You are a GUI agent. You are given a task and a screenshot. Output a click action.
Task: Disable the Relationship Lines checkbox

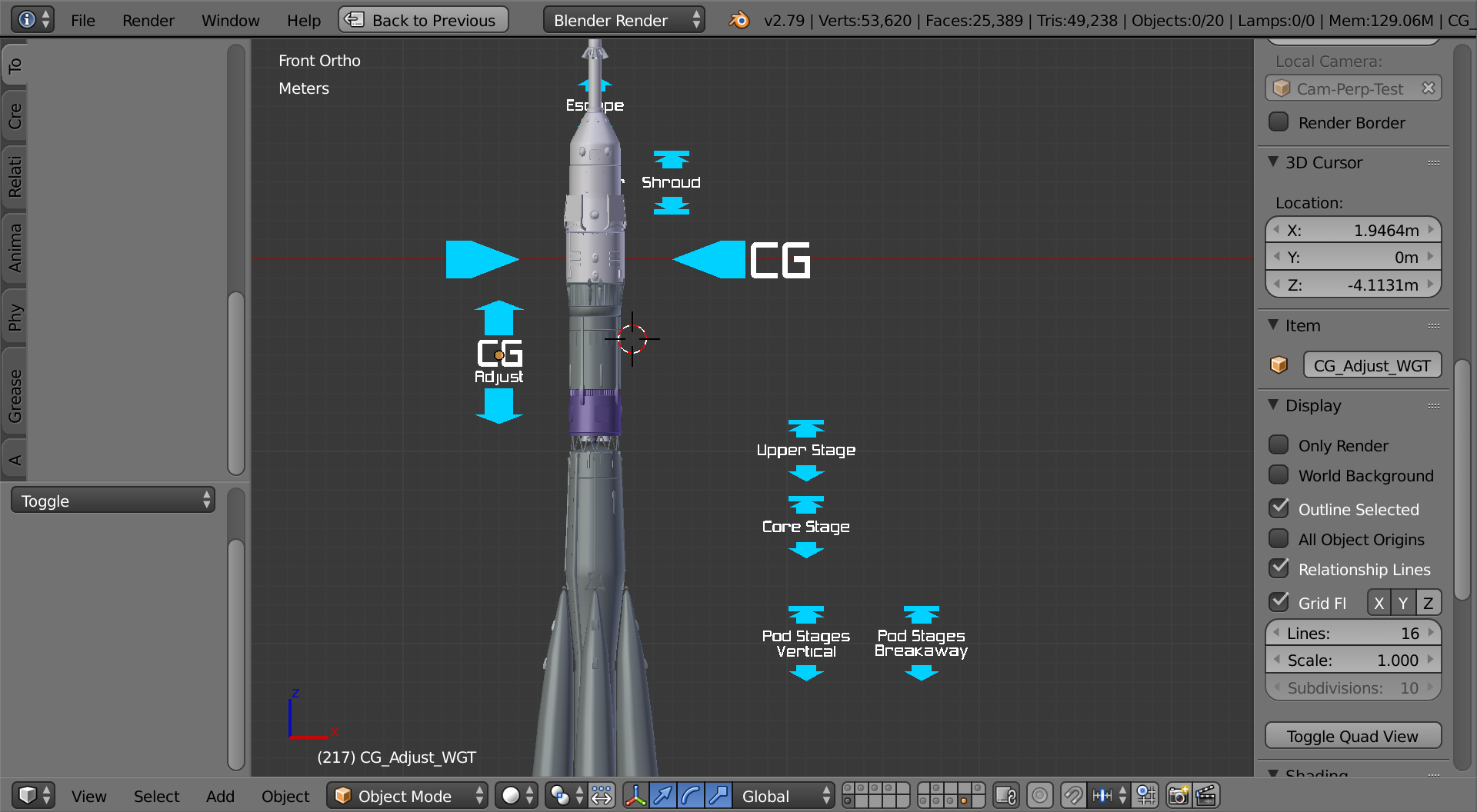coord(1279,569)
